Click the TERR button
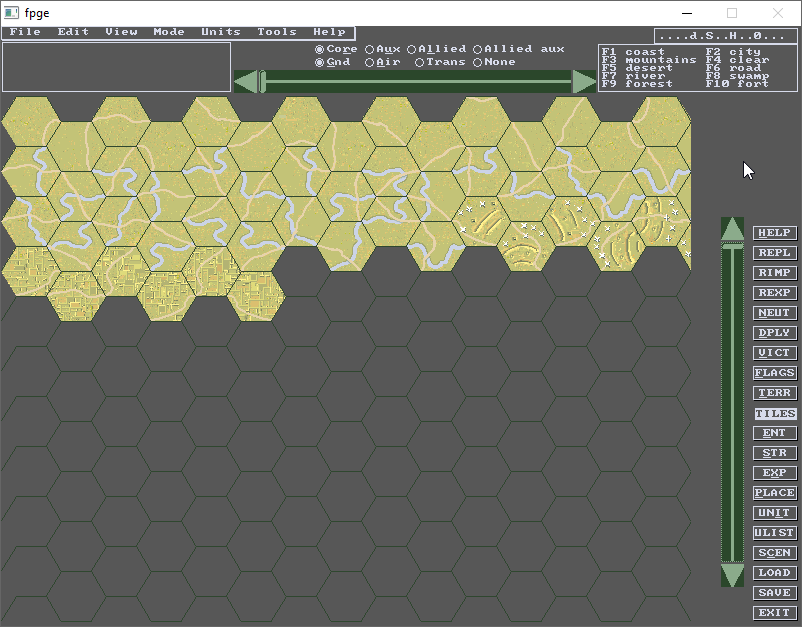This screenshot has width=802, height=627. (775, 393)
